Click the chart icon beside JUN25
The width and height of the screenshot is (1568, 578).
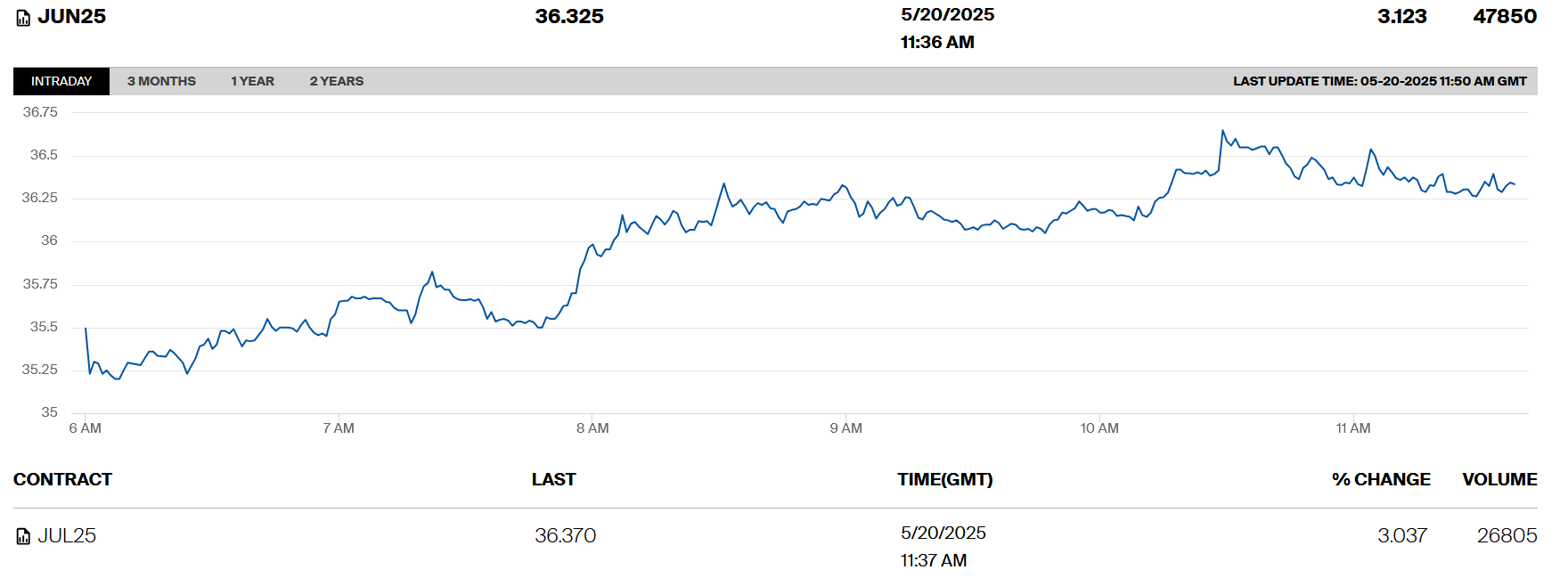point(23,18)
